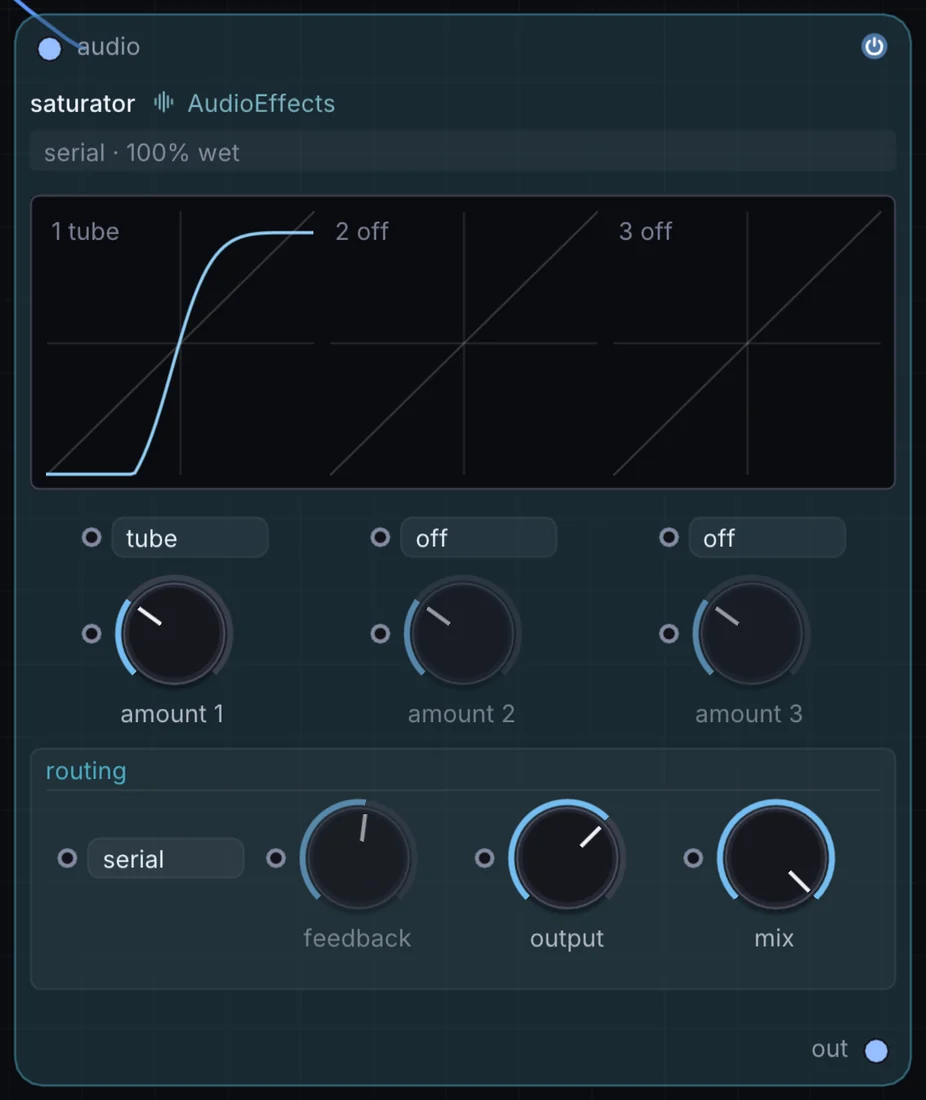
Task: Open the AudioEffects category link
Action: (x=261, y=103)
